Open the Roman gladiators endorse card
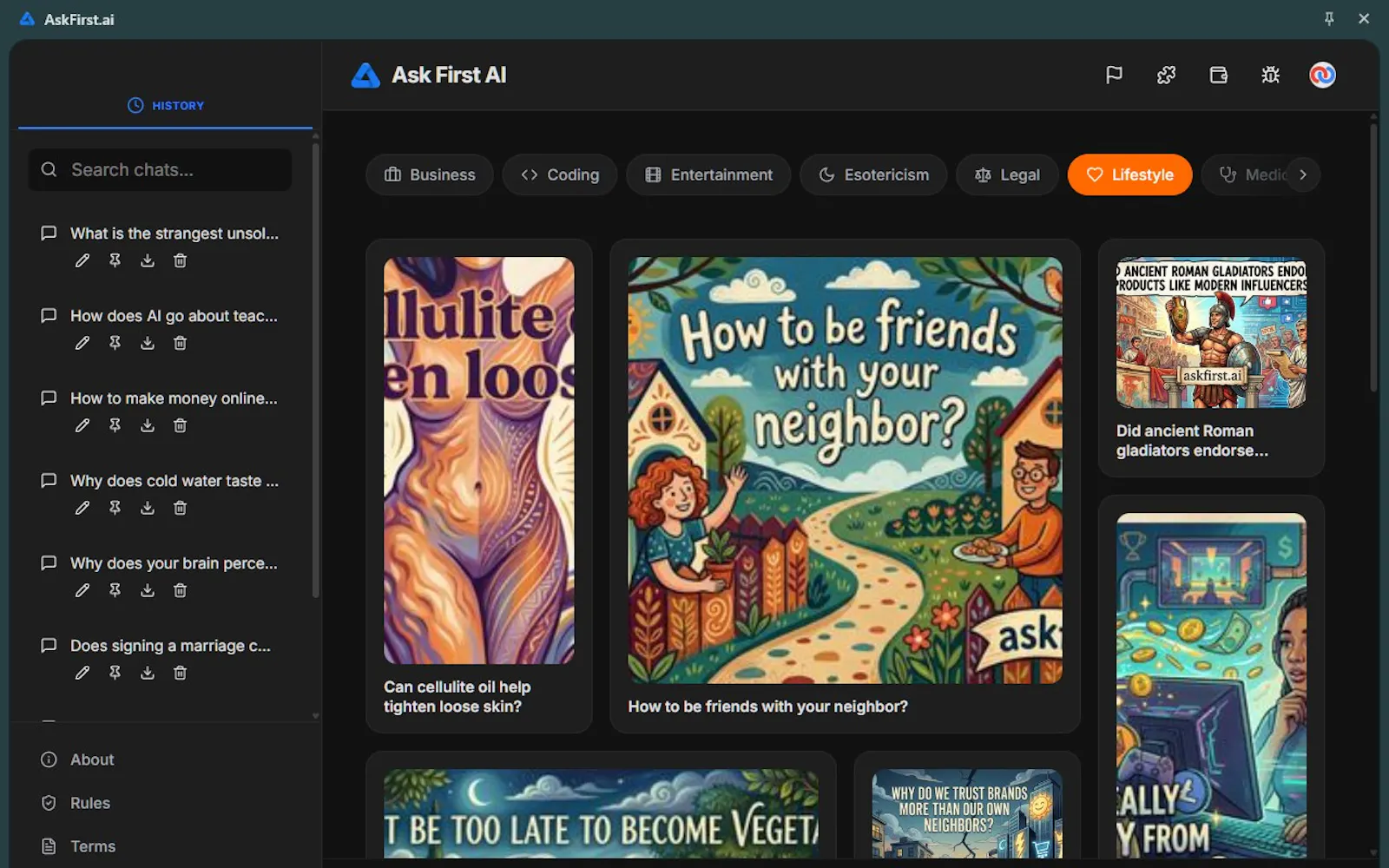The width and height of the screenshot is (1389, 868). tap(1211, 358)
